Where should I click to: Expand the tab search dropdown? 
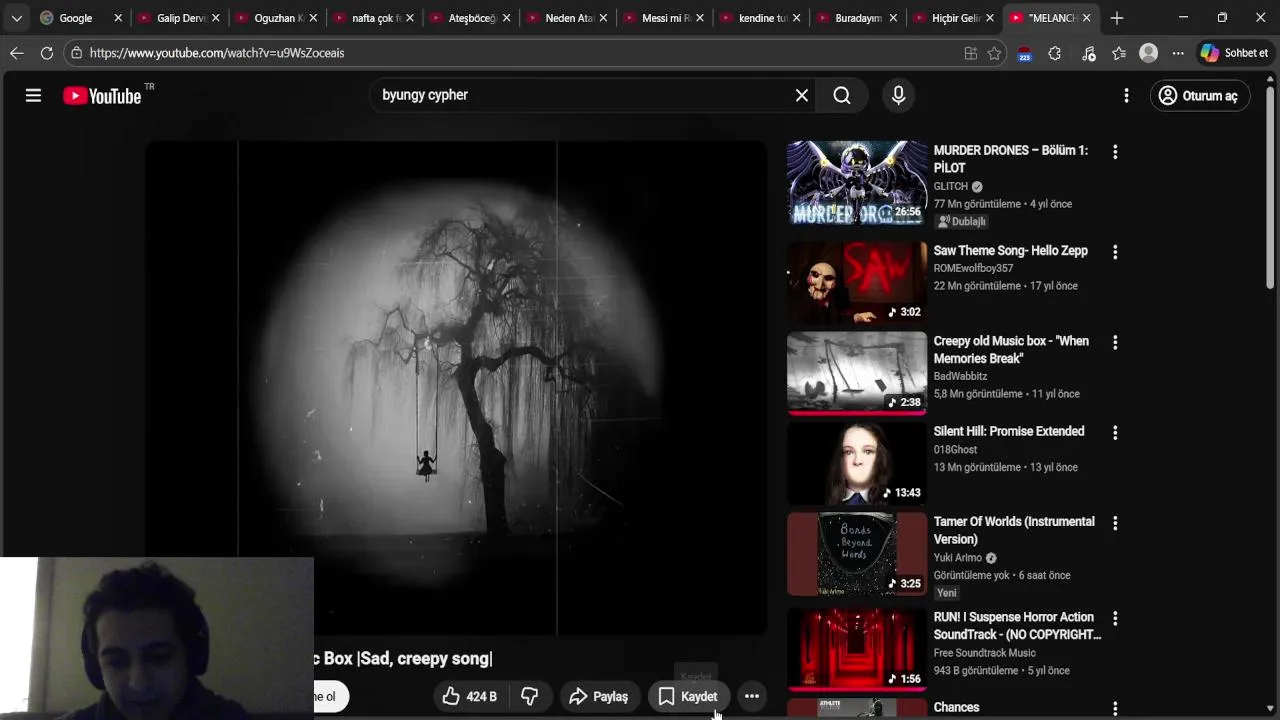click(x=16, y=18)
